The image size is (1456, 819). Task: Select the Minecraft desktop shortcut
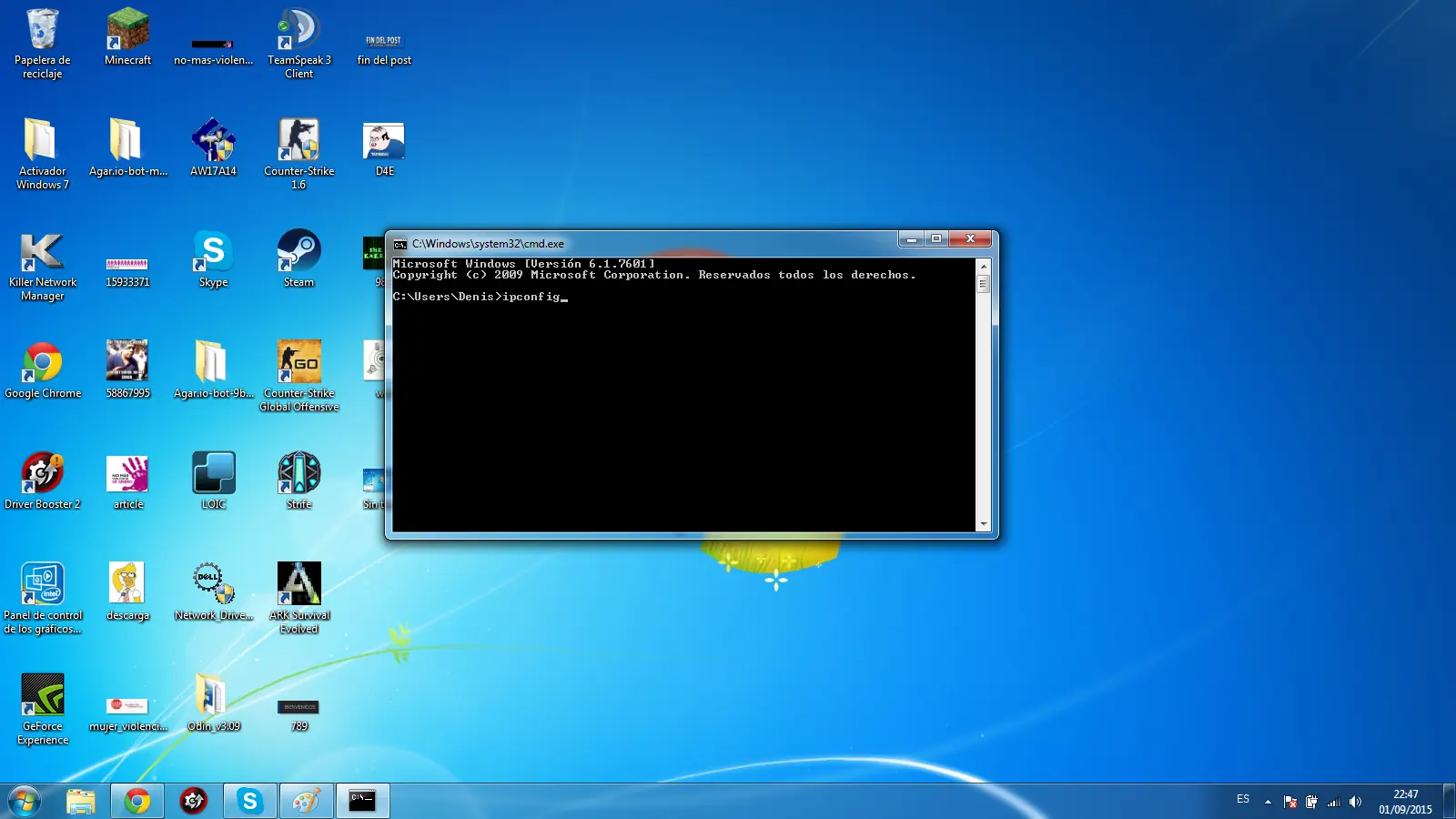tap(127, 36)
